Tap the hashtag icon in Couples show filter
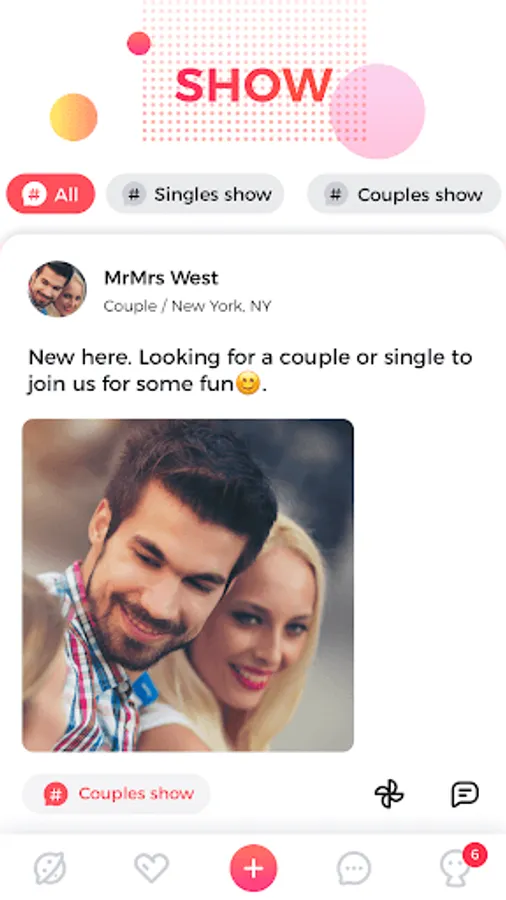The image size is (506, 900). click(x=336, y=194)
